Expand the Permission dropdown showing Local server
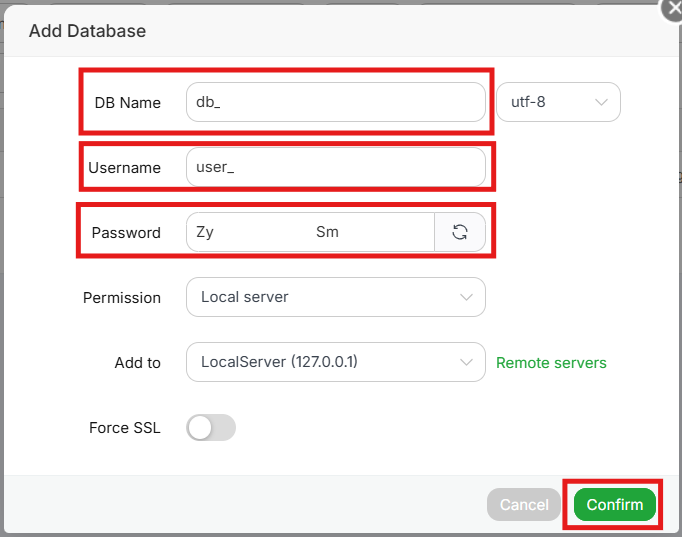The image size is (682, 537). (x=335, y=297)
